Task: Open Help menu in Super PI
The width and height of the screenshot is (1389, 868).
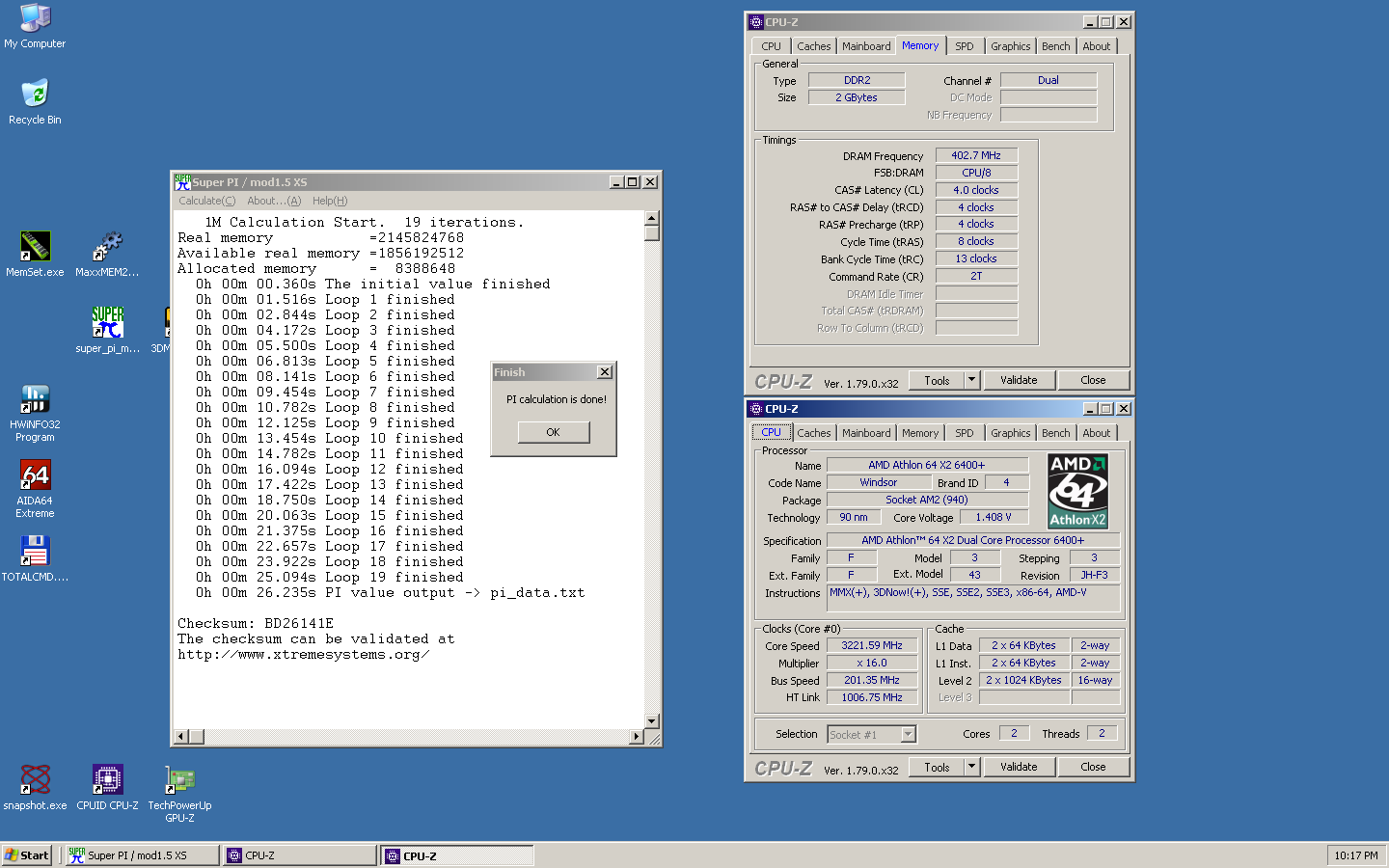Action: tap(330, 201)
